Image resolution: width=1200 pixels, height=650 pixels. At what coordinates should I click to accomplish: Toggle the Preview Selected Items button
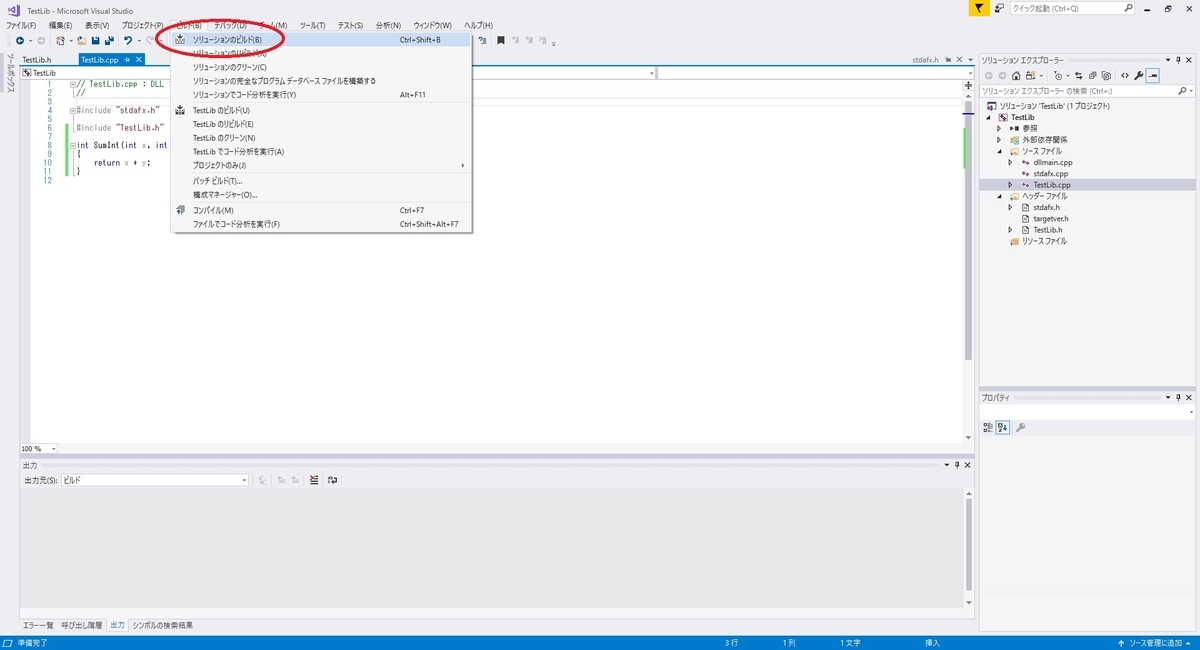(1153, 75)
